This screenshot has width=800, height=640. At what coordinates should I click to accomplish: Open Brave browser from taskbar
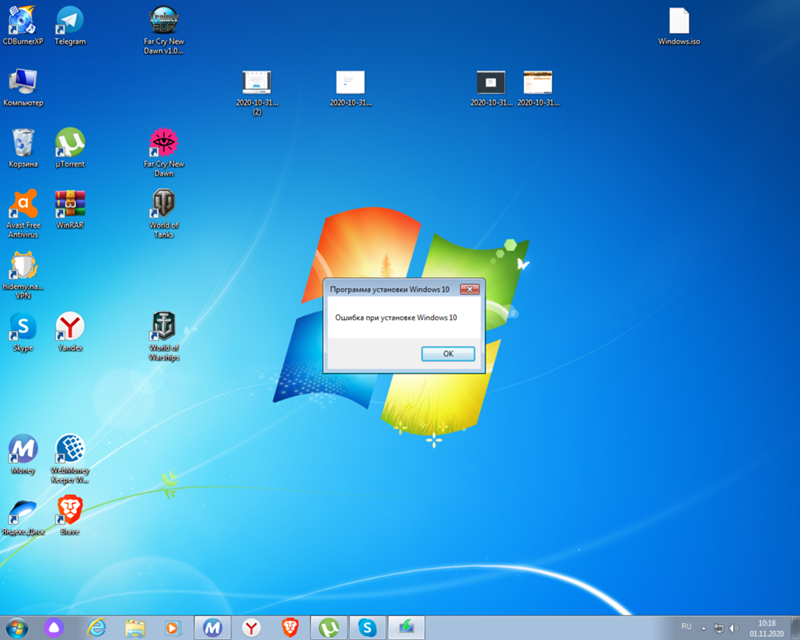(x=290, y=628)
